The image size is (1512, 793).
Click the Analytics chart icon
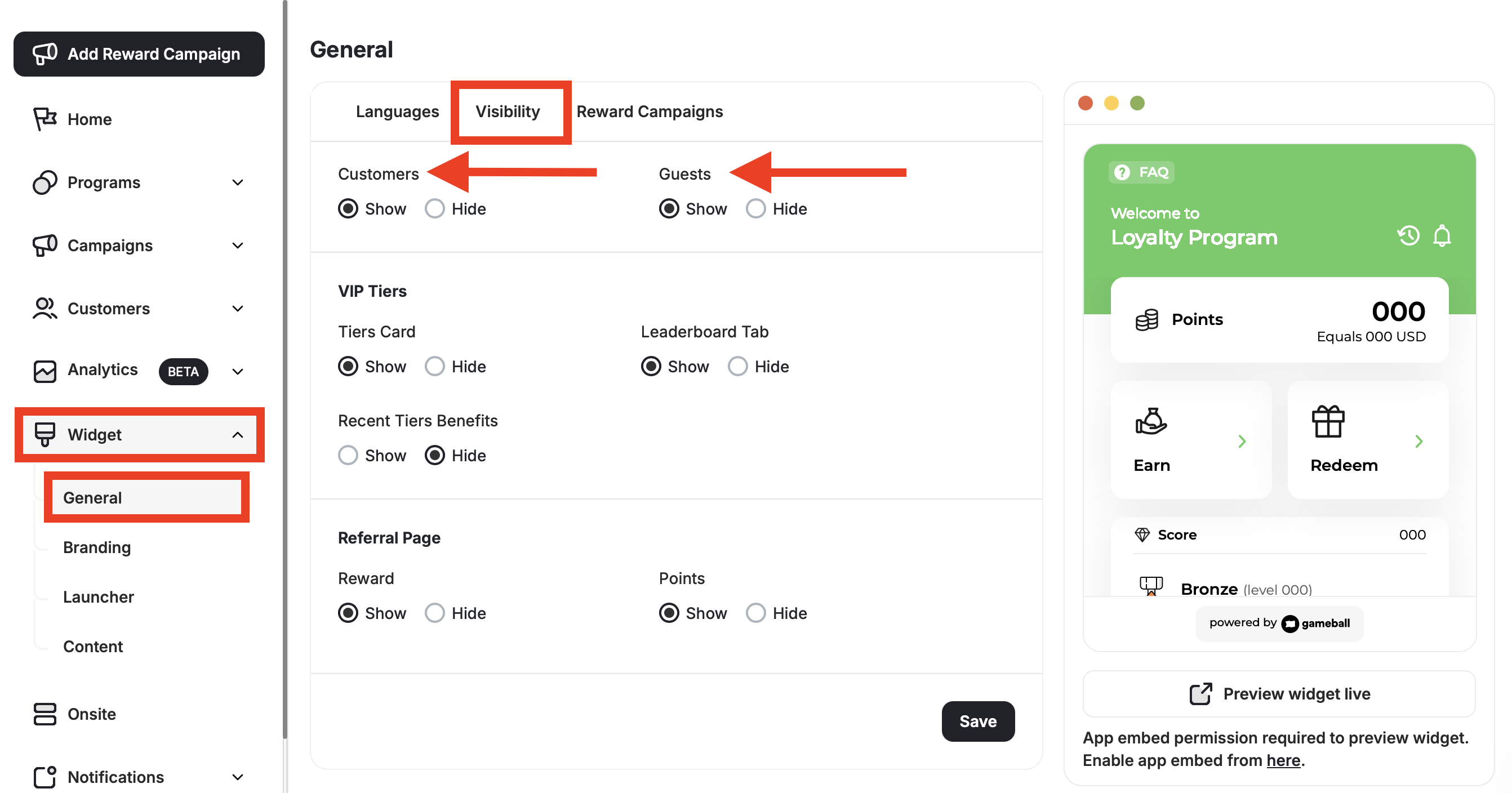coord(44,371)
